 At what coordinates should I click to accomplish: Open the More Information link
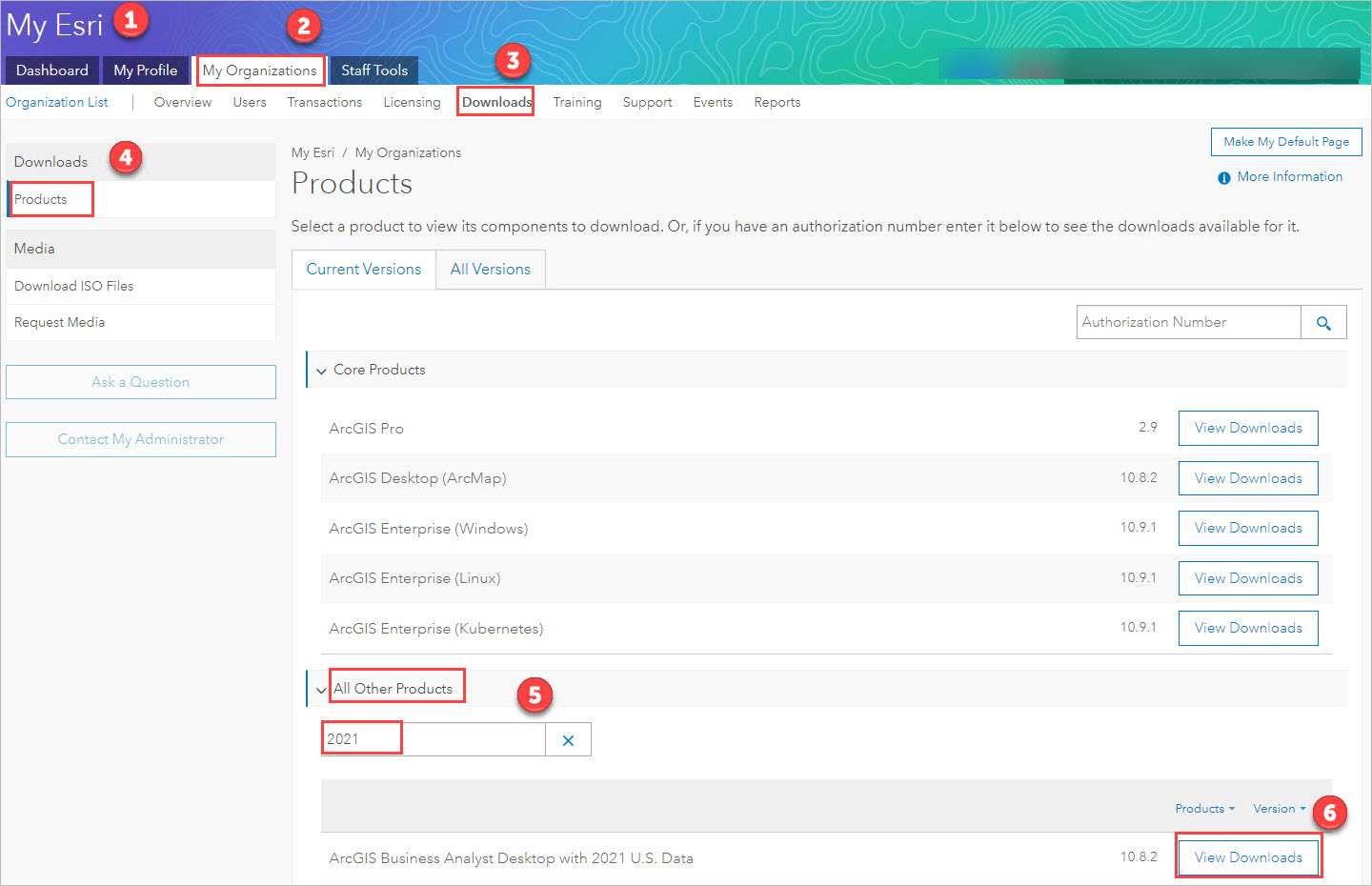1290,176
